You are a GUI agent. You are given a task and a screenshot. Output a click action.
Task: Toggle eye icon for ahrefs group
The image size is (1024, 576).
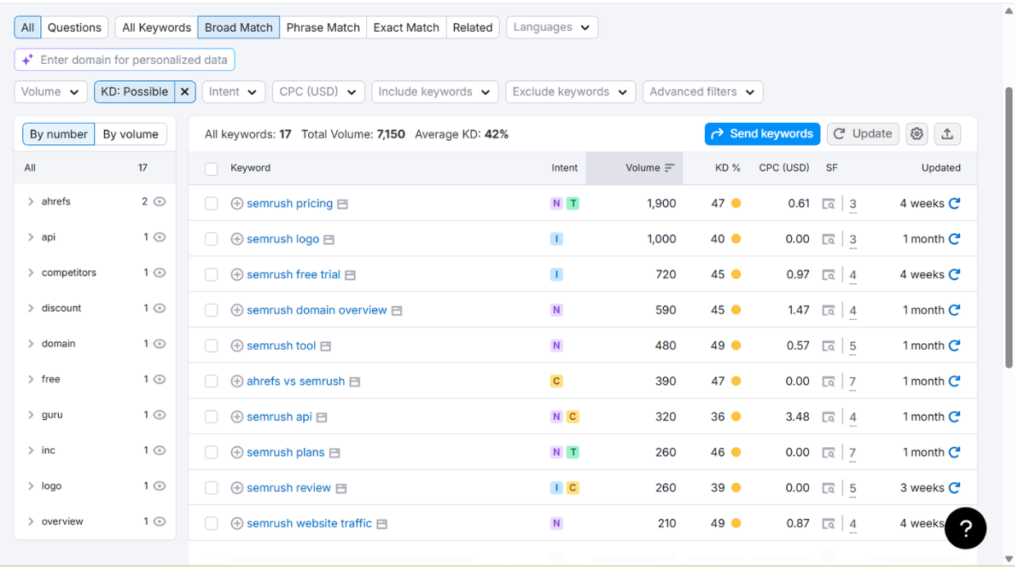pos(160,202)
